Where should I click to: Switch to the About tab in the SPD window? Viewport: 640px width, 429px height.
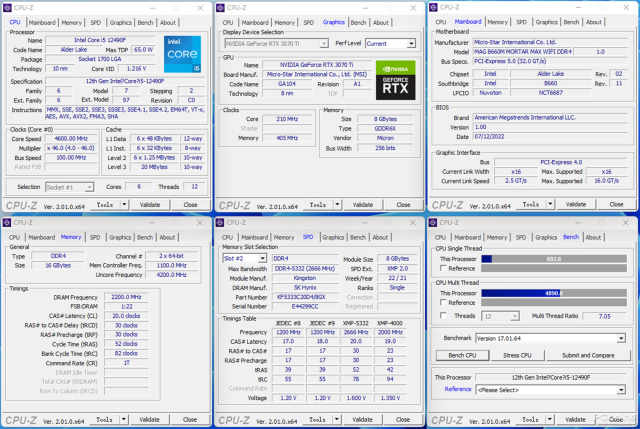pos(380,237)
